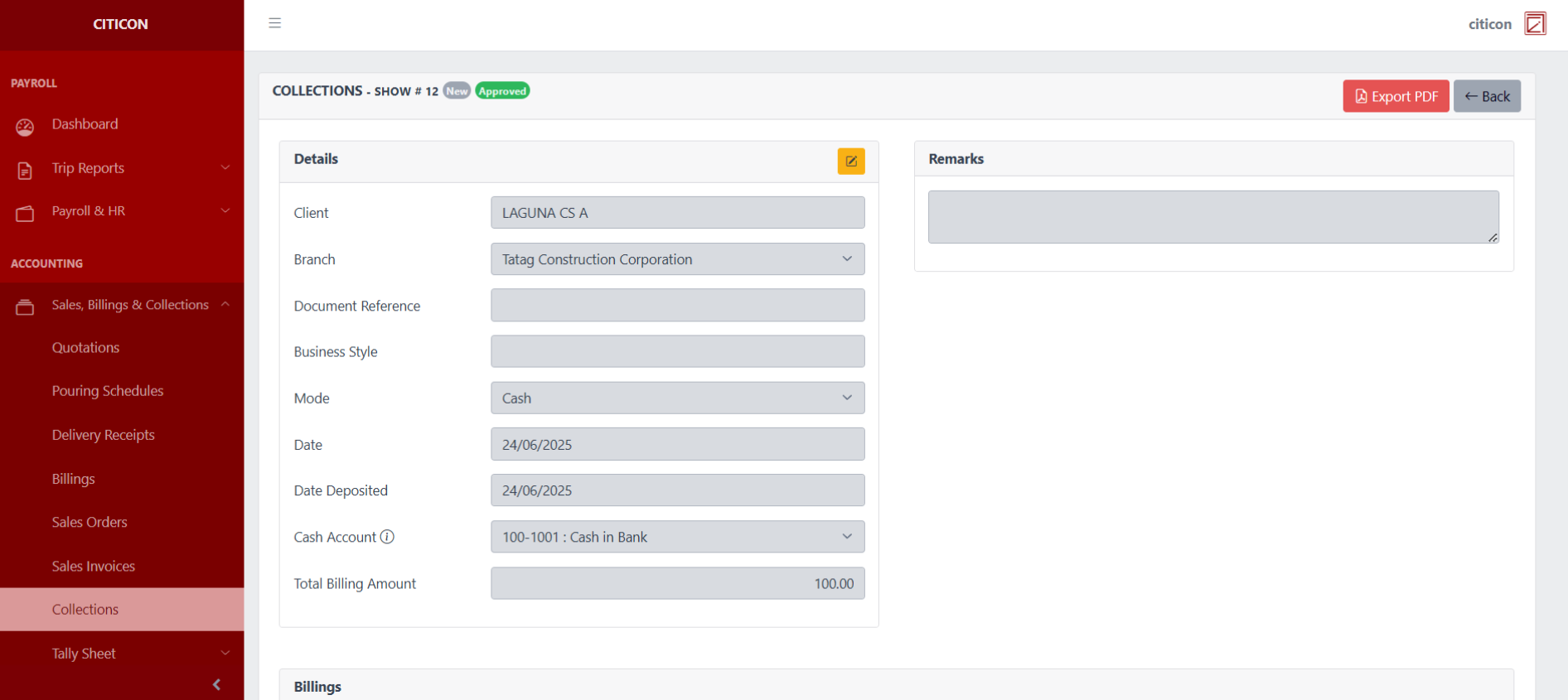The width and height of the screenshot is (1568, 700).
Task: Click the Dashboard gauge icon
Action: [25, 127]
